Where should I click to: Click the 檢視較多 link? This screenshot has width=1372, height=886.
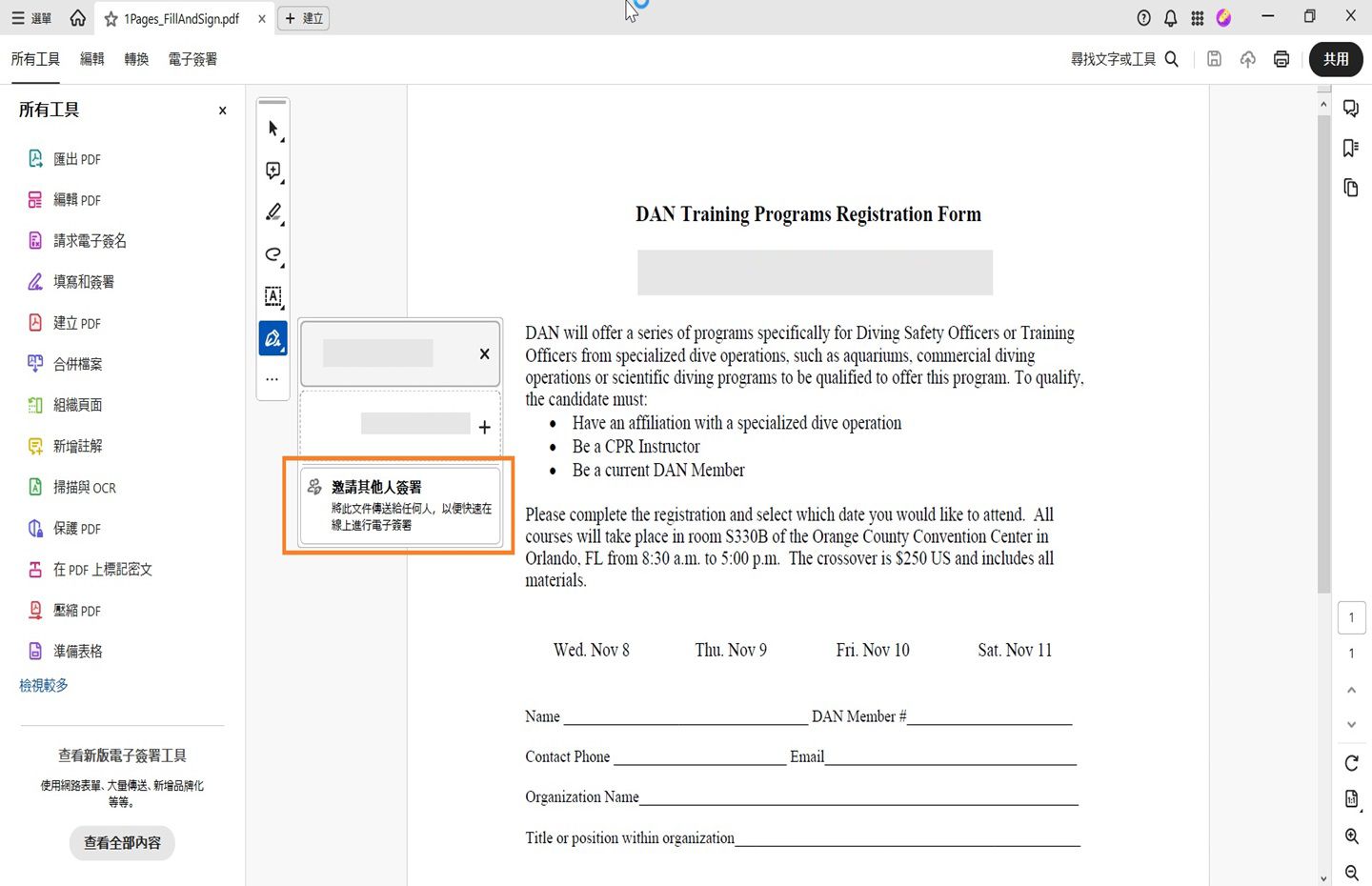click(44, 686)
